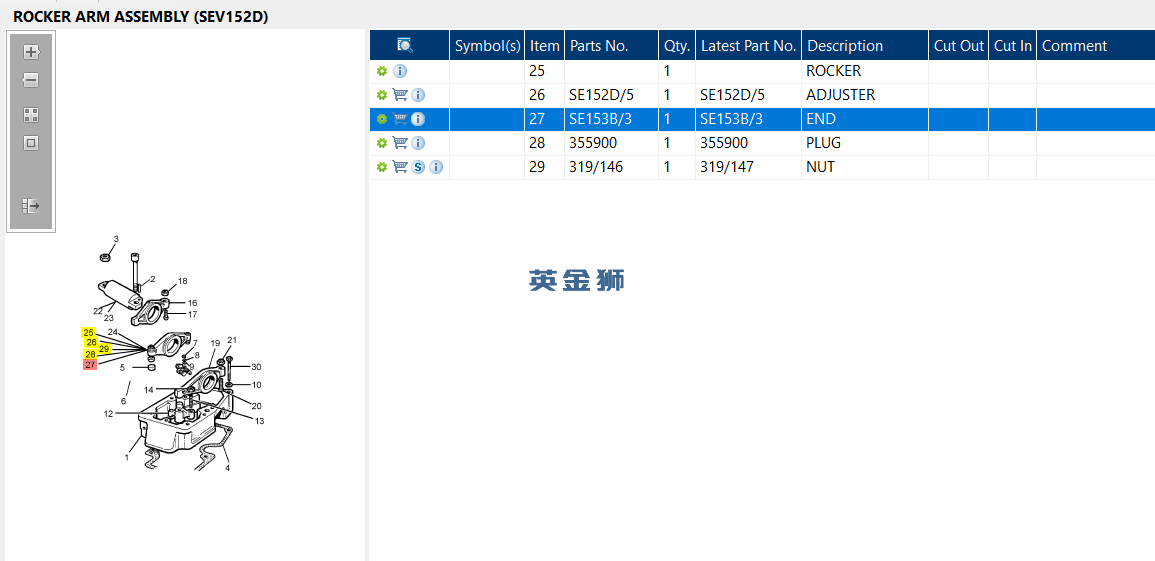Click callout 18 in the diagram
Image resolution: width=1155 pixels, height=561 pixels.
183,280
